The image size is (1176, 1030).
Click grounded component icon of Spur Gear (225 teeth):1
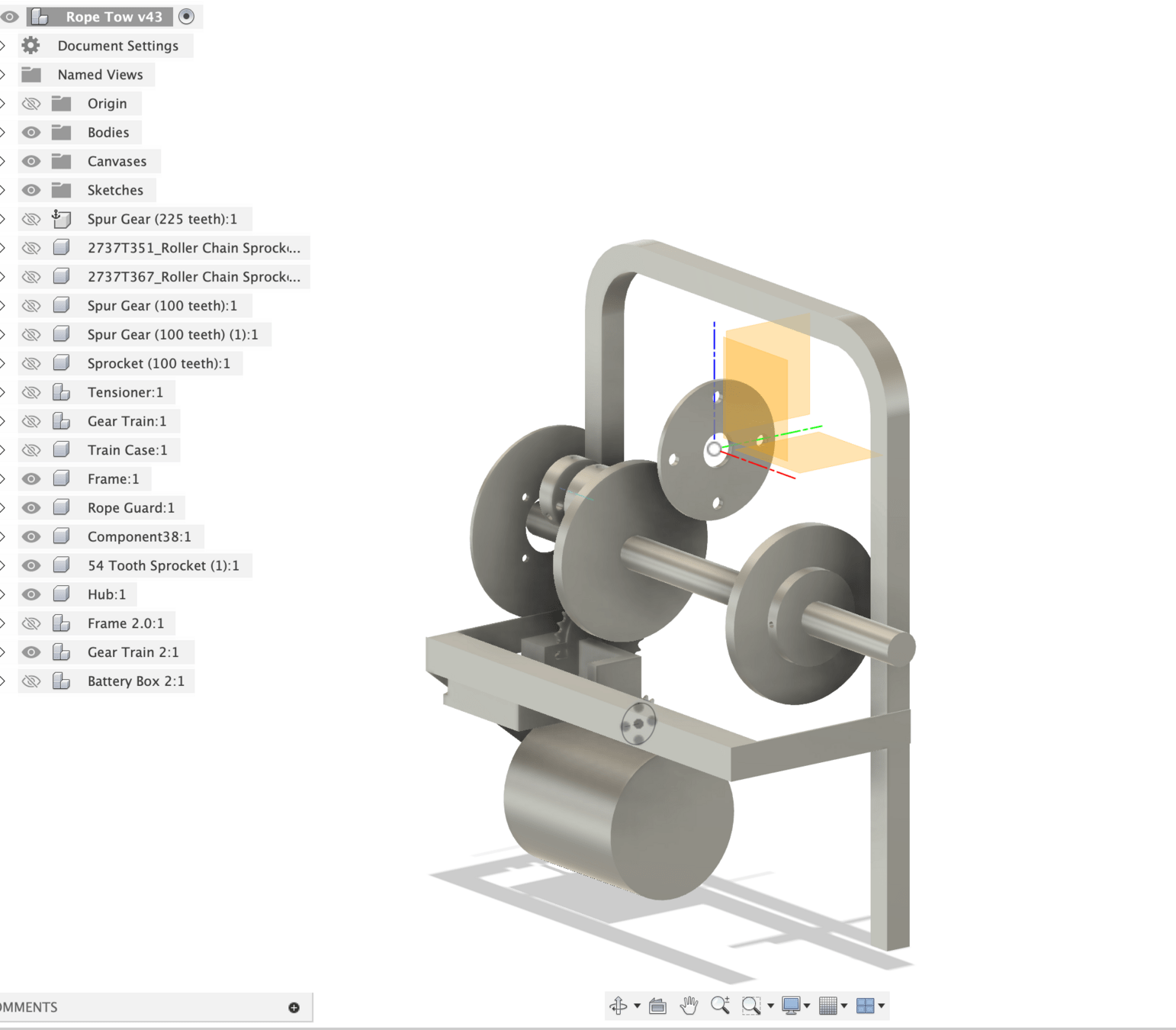[61, 219]
